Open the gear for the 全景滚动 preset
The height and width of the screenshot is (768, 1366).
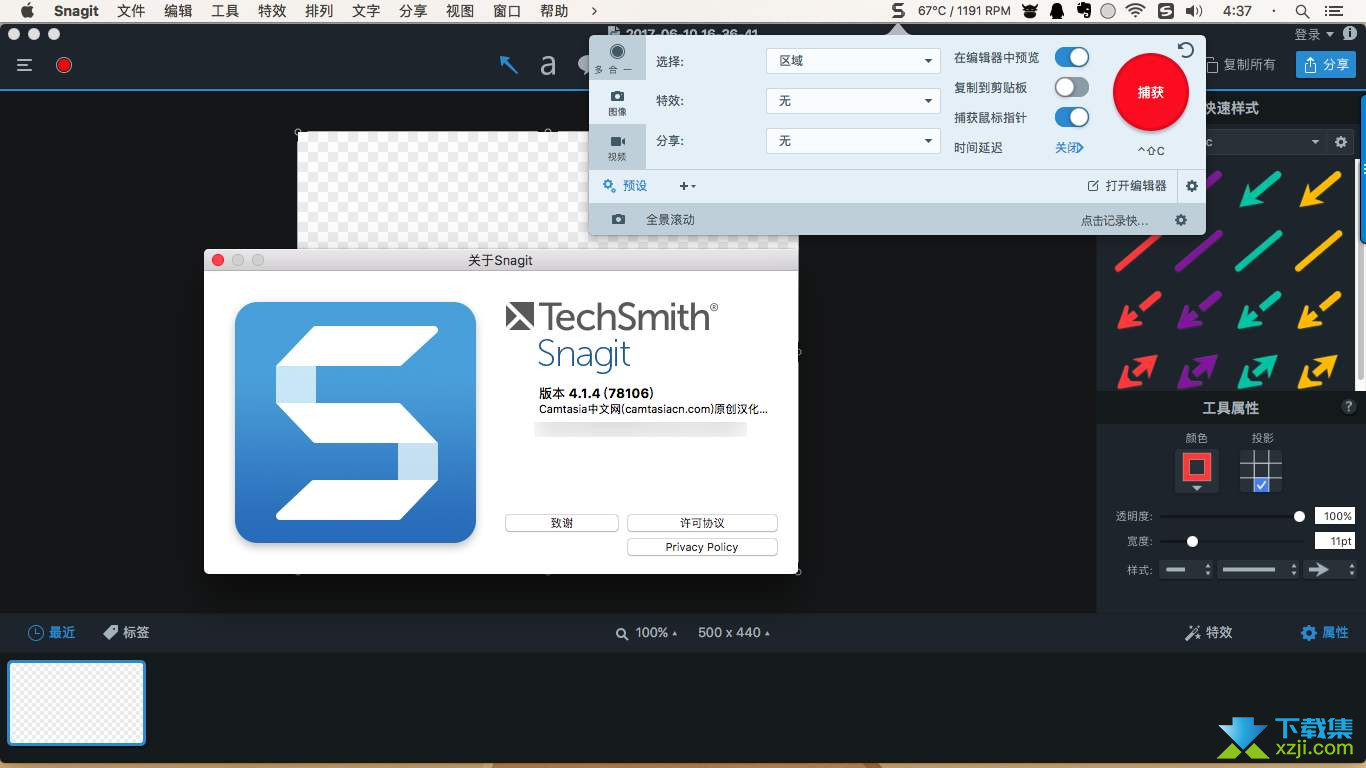[1181, 220]
